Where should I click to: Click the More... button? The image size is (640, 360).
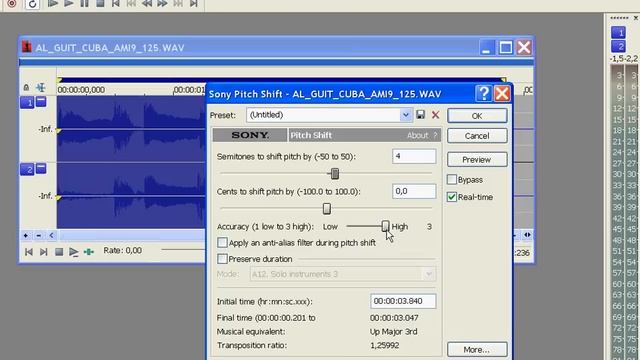coord(477,350)
